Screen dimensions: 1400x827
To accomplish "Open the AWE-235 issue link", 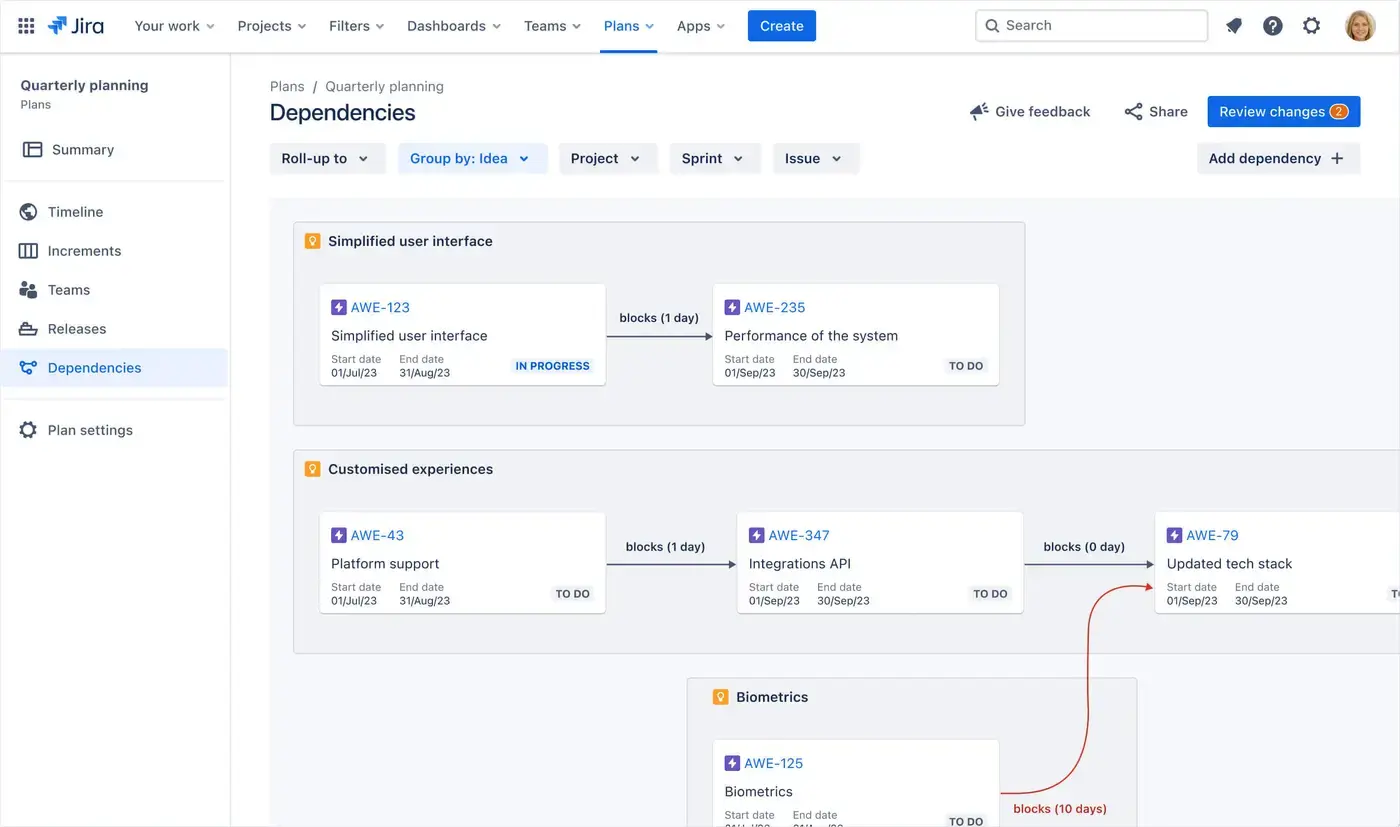I will (774, 308).
